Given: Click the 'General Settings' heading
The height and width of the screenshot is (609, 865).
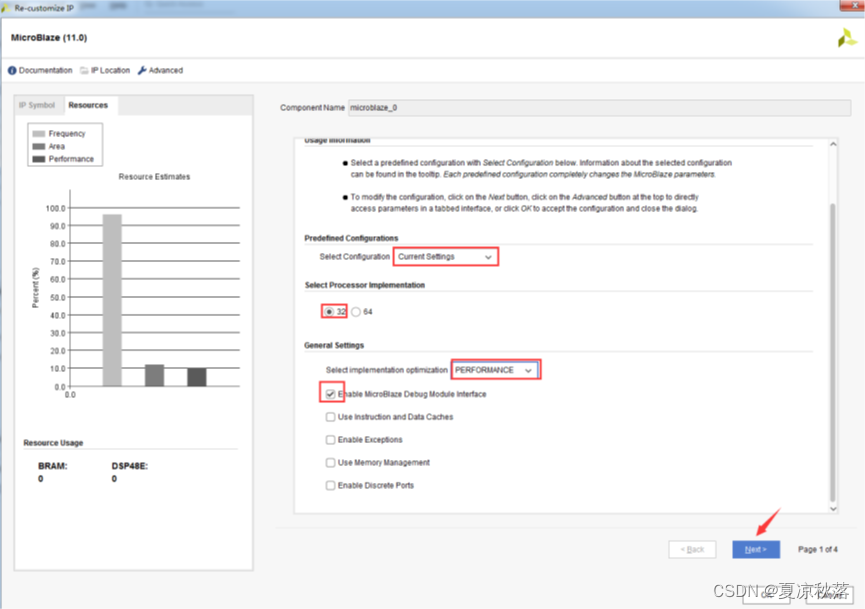Looking at the screenshot, I should point(334,345).
